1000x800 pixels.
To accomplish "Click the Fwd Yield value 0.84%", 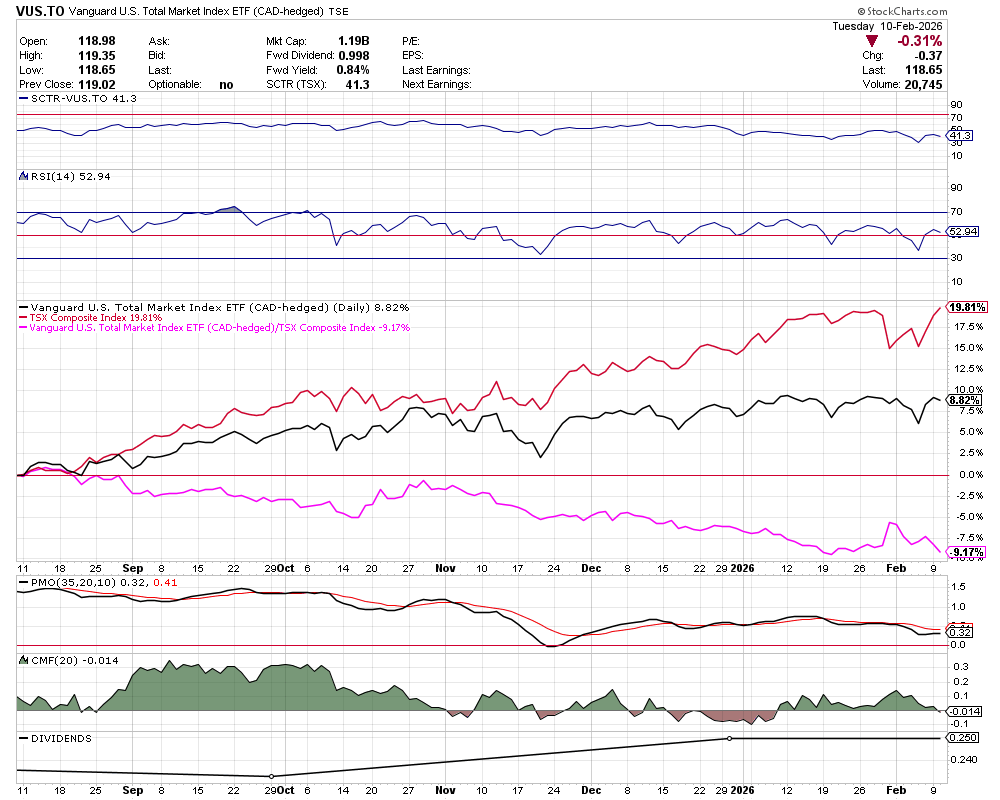I will (x=353, y=70).
